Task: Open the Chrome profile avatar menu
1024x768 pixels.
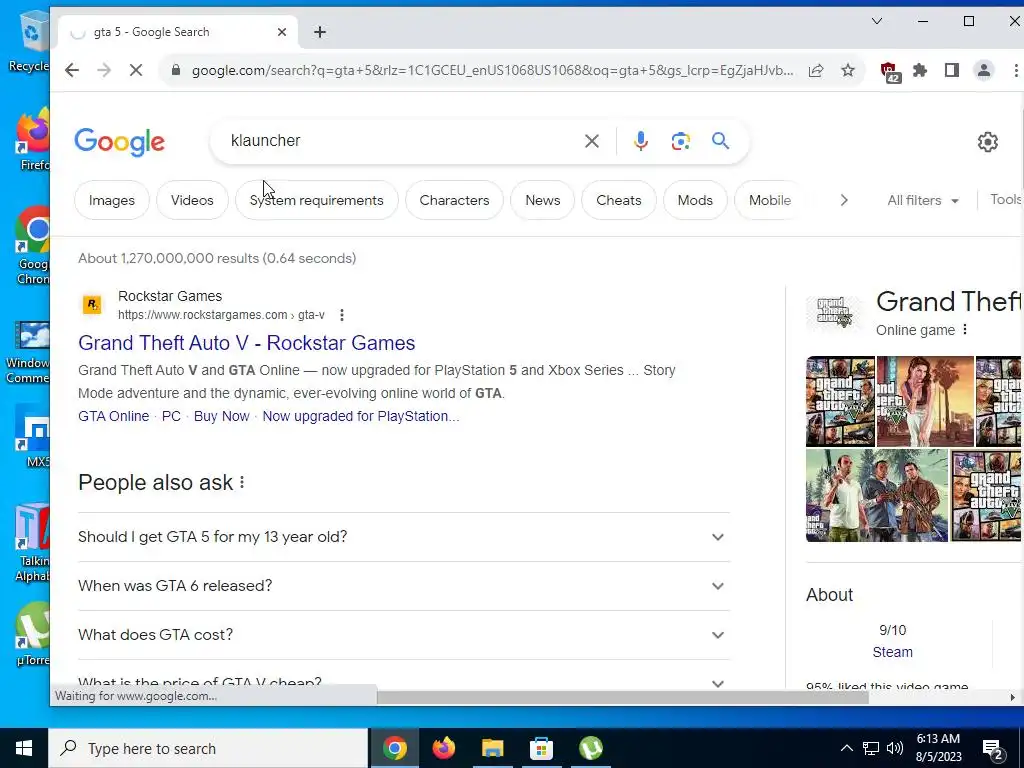Action: pos(984,71)
